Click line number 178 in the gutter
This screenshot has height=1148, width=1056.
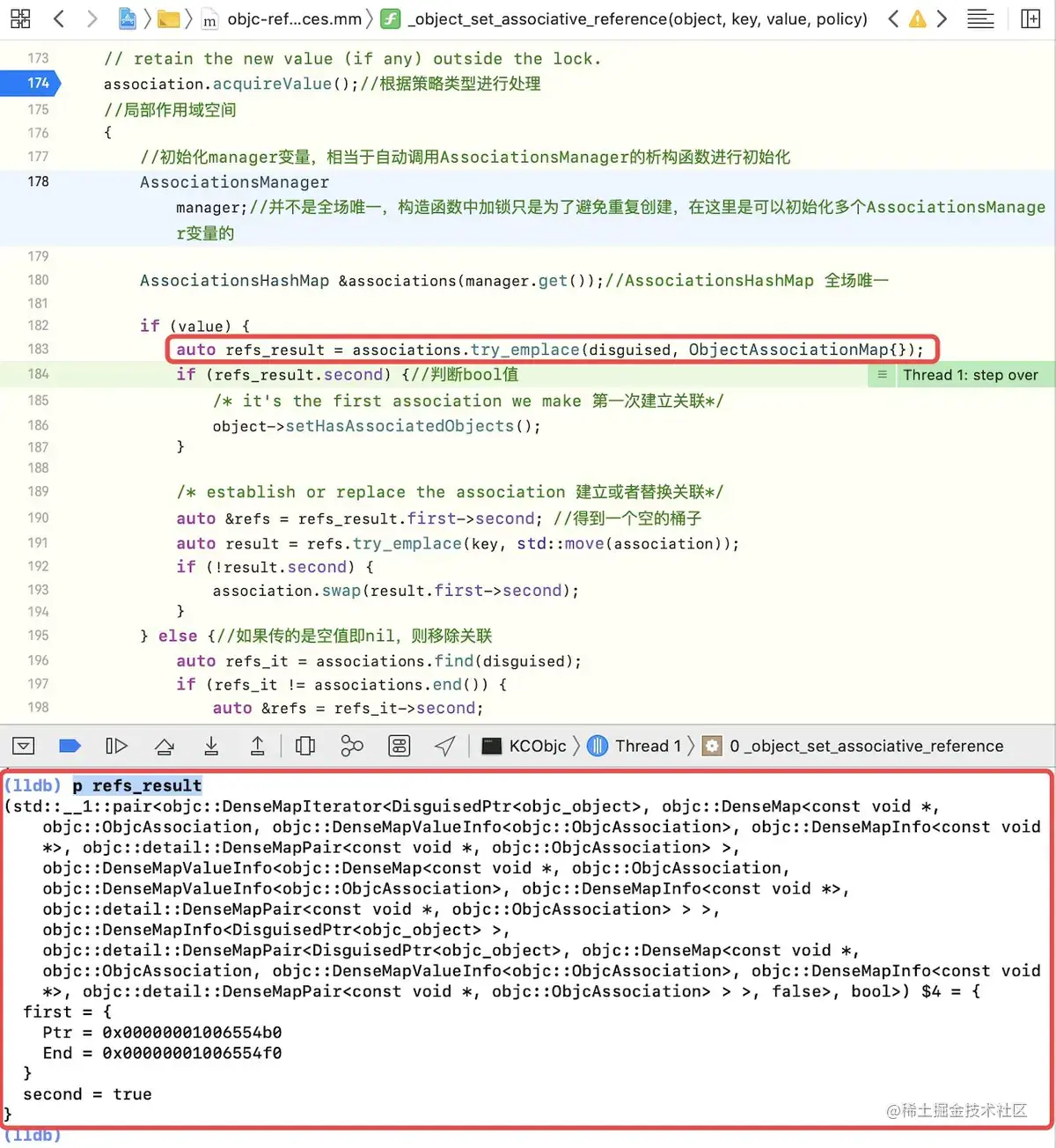point(38,181)
